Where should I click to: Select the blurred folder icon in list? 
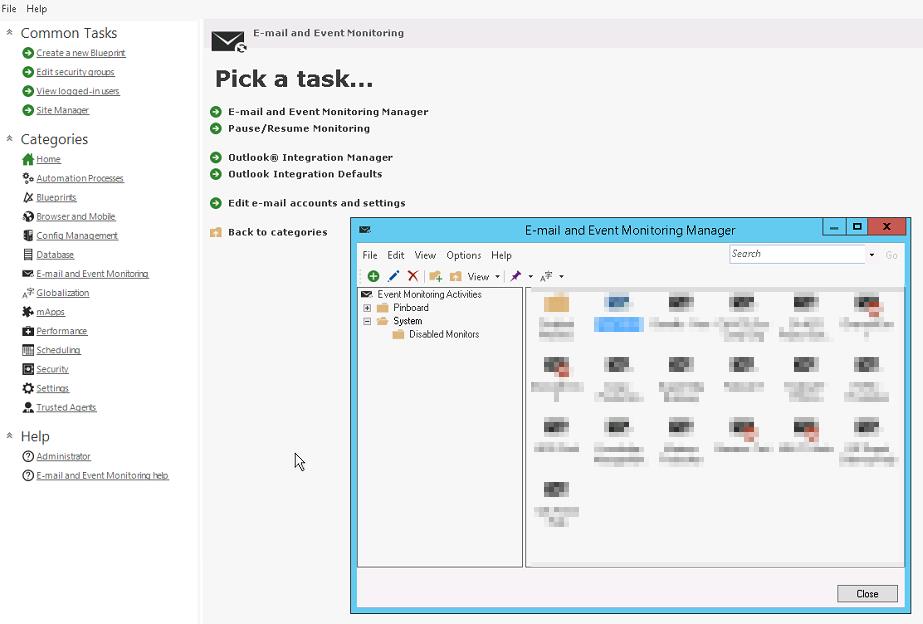coord(556,304)
